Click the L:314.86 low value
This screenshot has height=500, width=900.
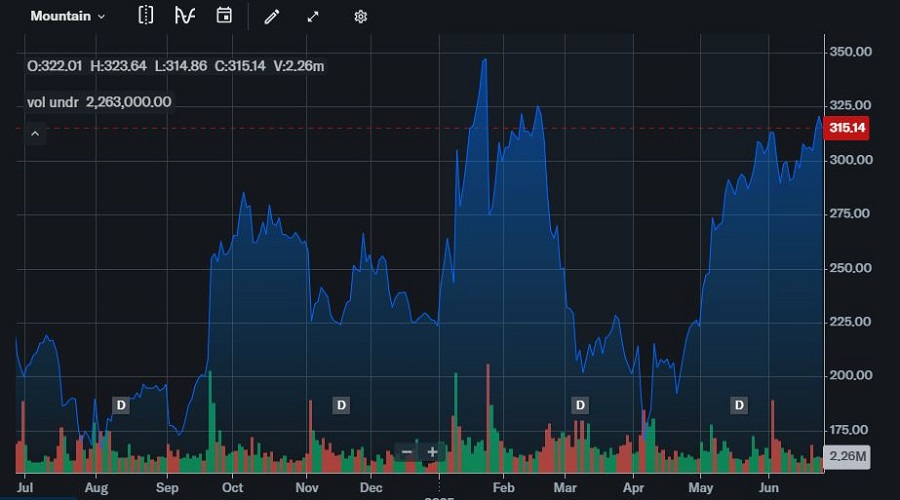pos(181,66)
